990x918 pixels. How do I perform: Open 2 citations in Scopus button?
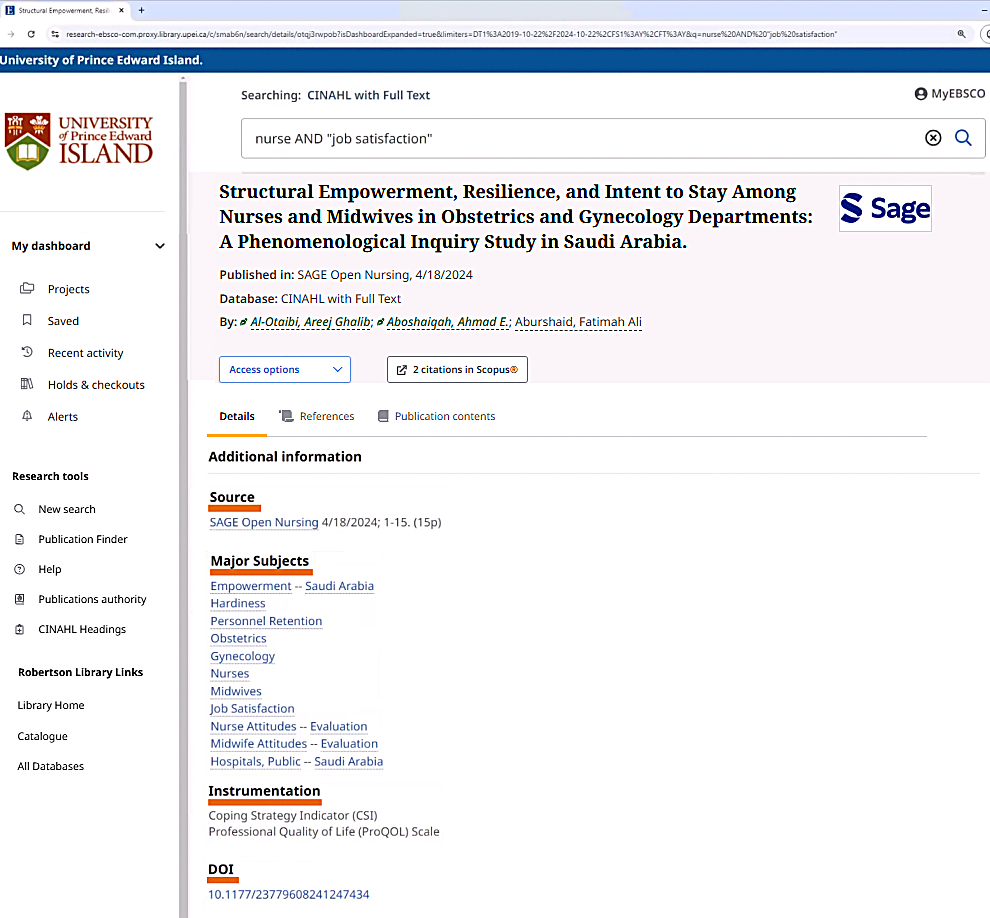click(457, 370)
